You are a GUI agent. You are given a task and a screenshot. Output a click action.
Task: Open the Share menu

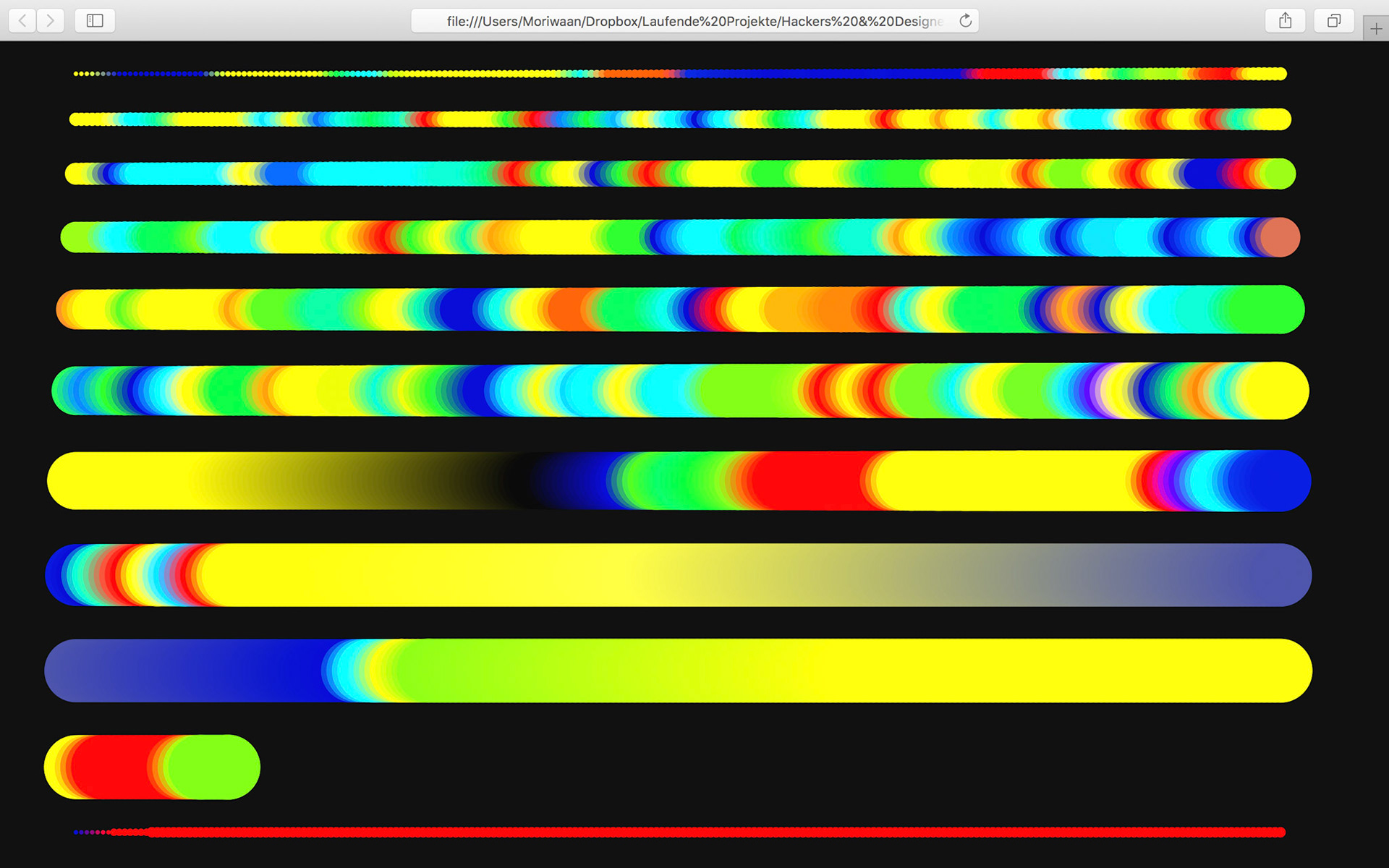(1285, 20)
